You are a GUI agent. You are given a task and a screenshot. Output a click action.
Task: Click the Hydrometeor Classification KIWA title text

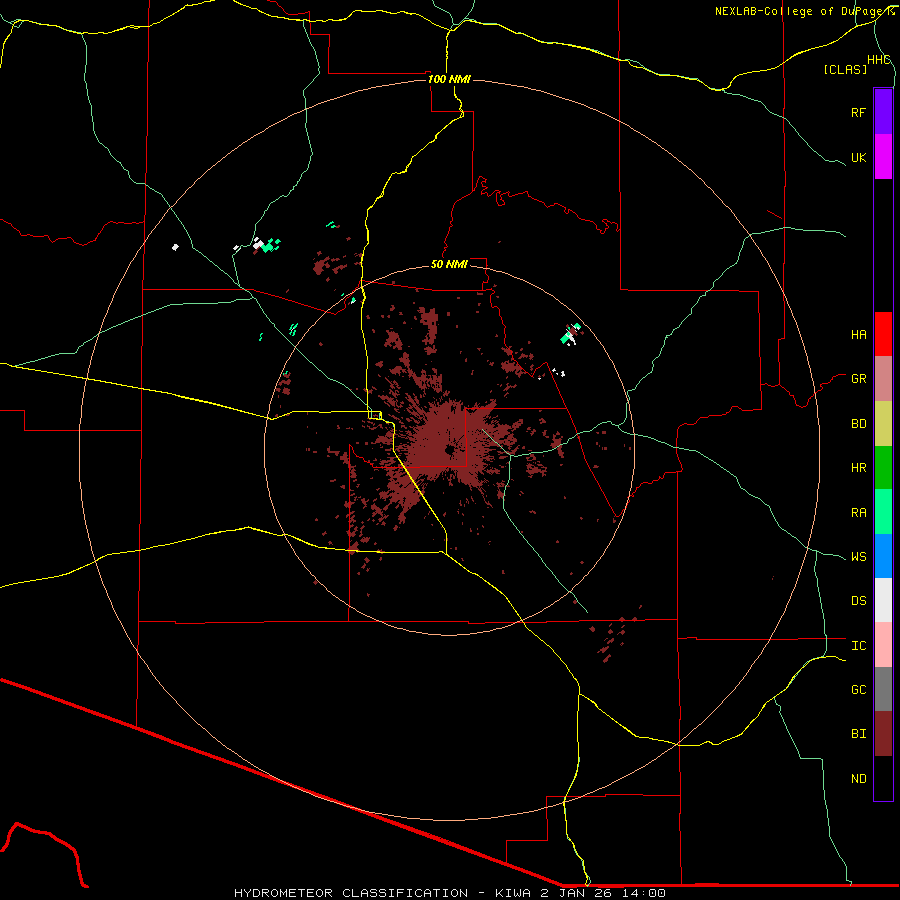pyautogui.click(x=449, y=893)
